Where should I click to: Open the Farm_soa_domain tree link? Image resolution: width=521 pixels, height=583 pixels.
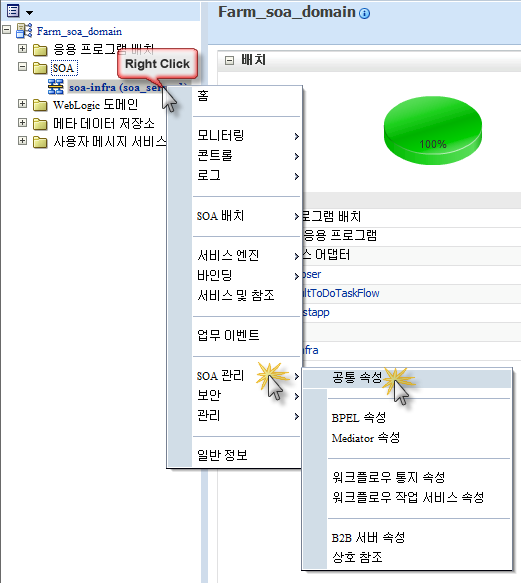pyautogui.click(x=79, y=31)
